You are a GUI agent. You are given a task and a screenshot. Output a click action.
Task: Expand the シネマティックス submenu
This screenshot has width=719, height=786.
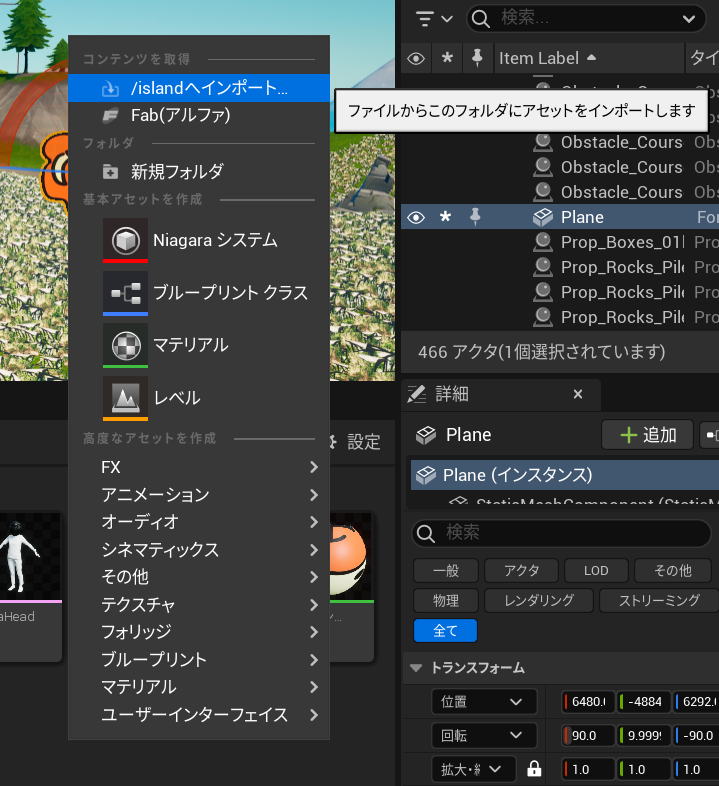199,550
